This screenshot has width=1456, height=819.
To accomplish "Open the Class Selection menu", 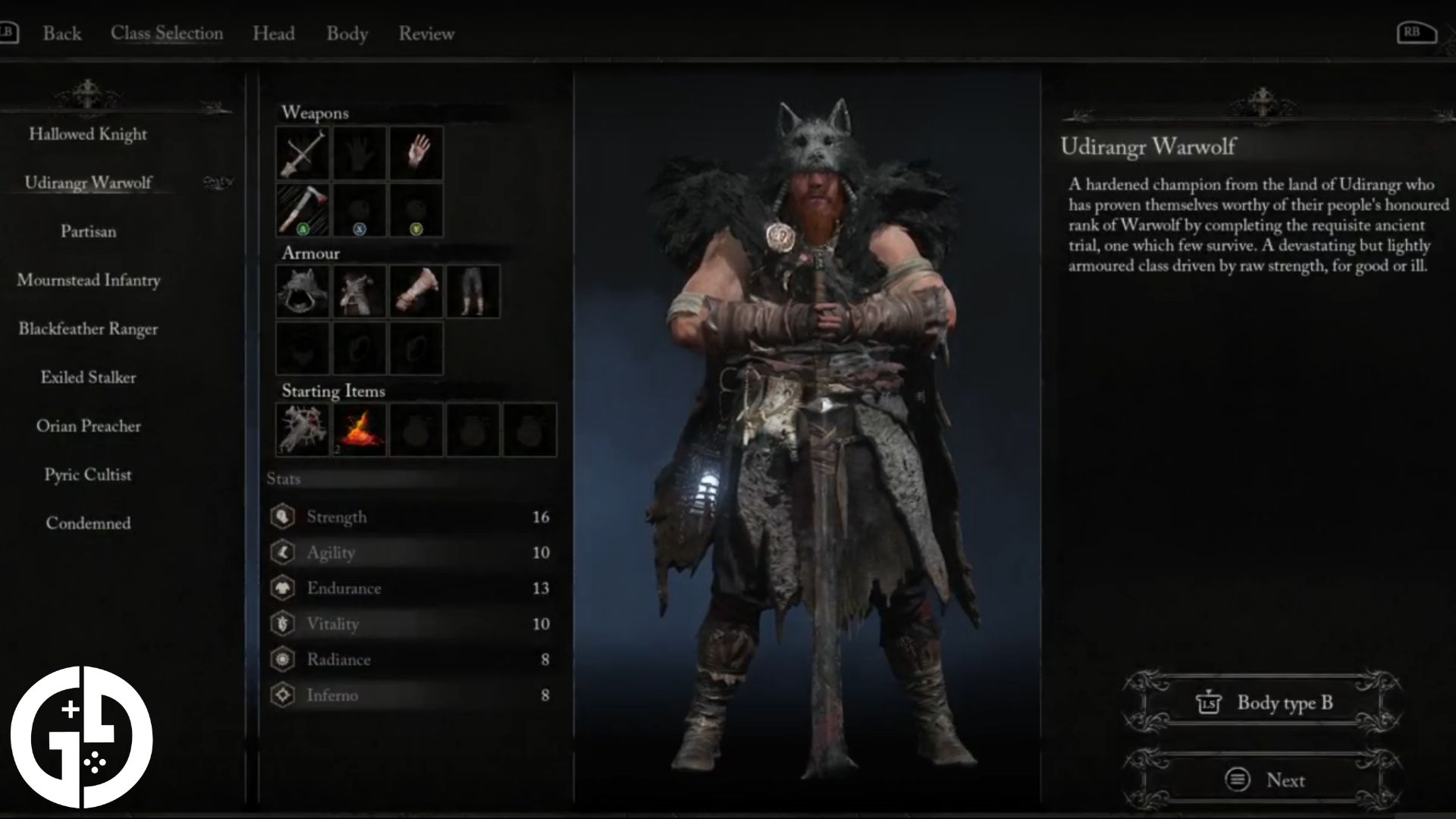I will click(166, 32).
